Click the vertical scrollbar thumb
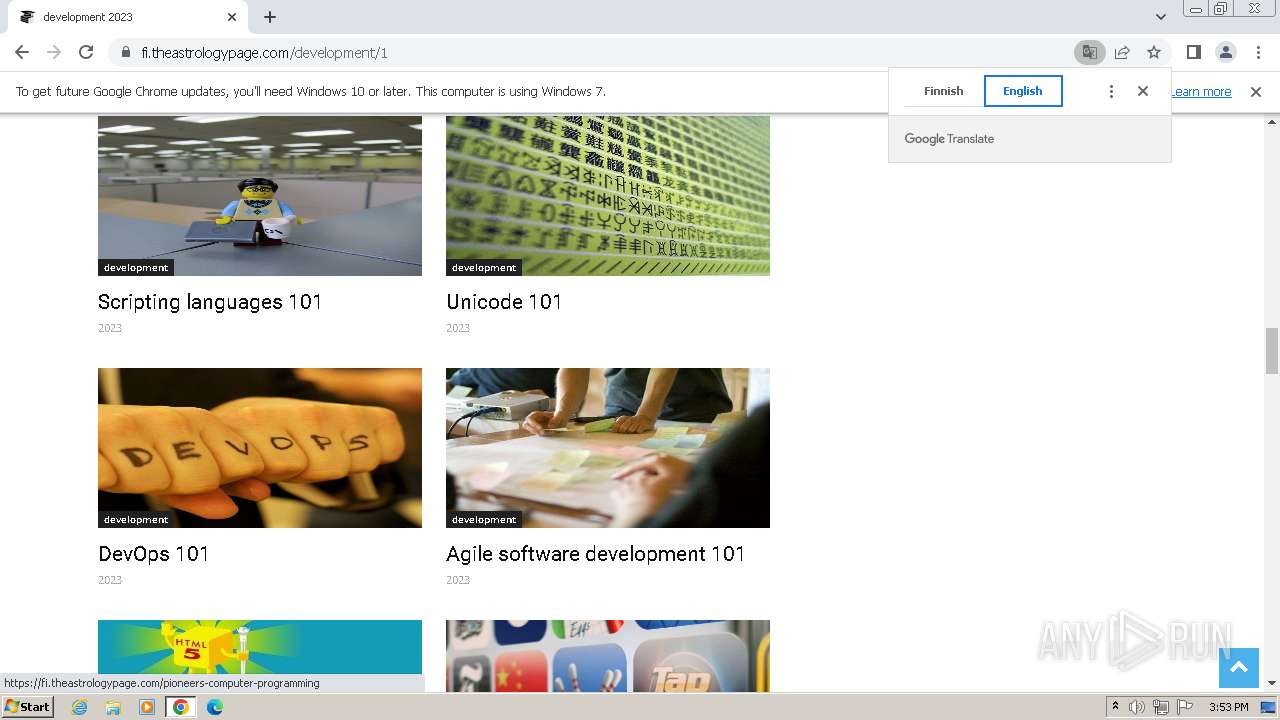 coord(1272,350)
